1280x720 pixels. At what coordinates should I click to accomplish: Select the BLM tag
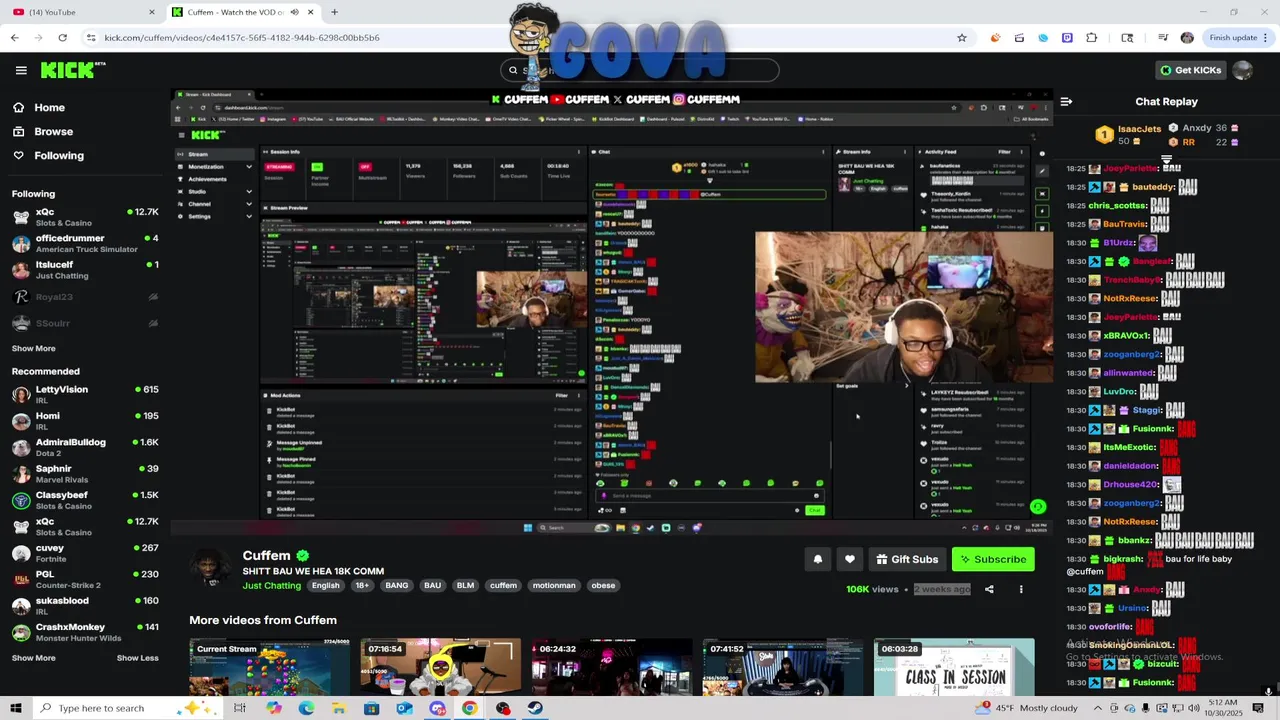[x=465, y=586]
